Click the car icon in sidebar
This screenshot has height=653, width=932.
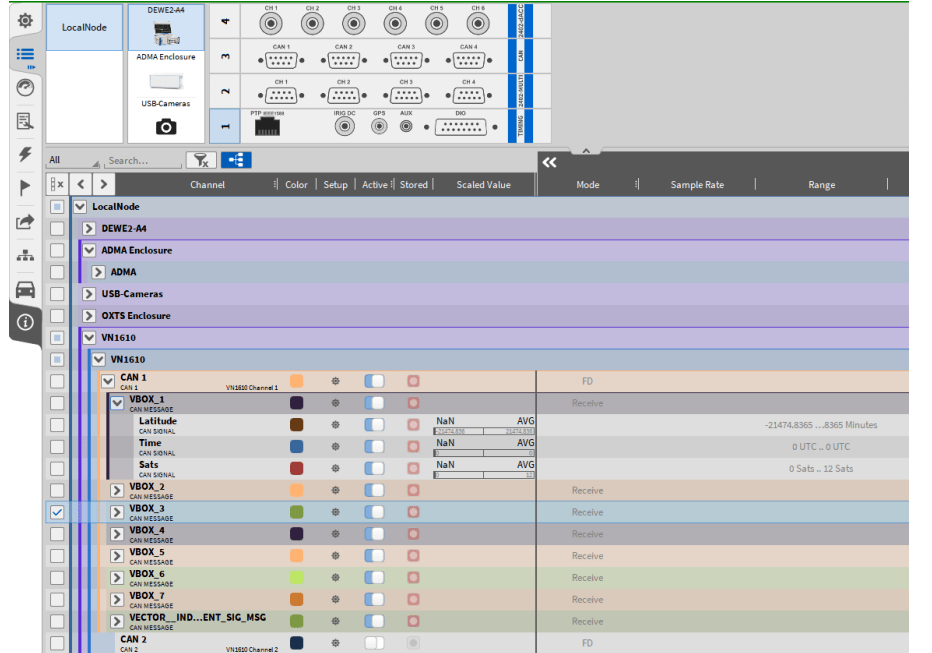[x=25, y=289]
